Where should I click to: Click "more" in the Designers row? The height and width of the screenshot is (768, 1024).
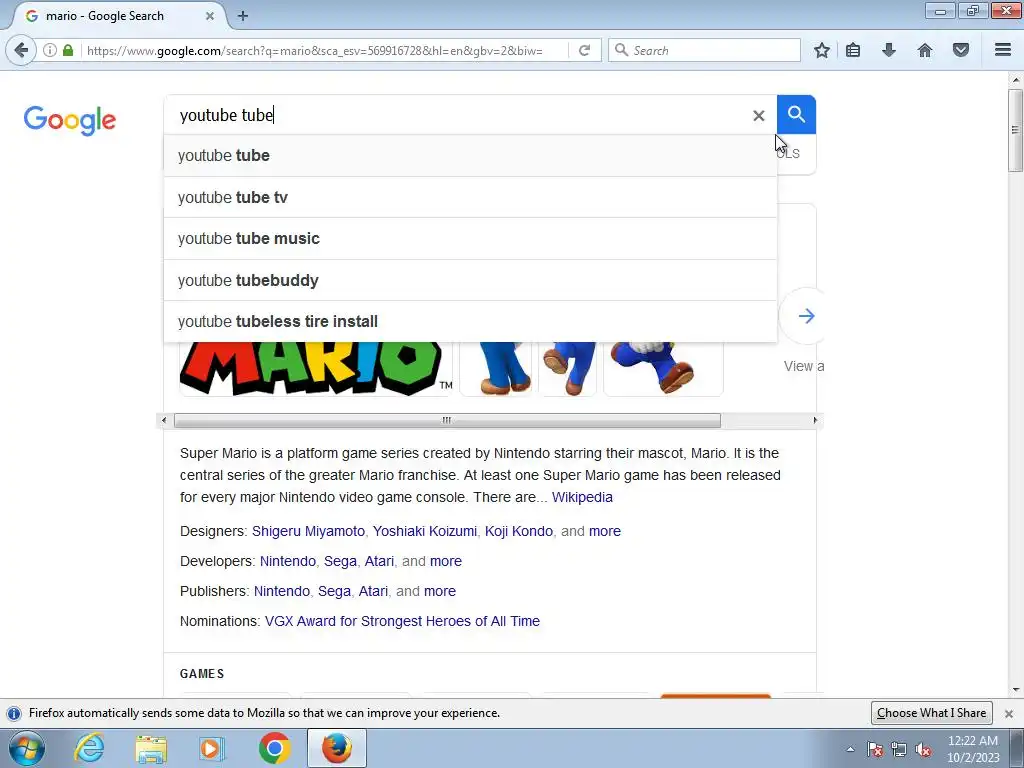click(605, 531)
